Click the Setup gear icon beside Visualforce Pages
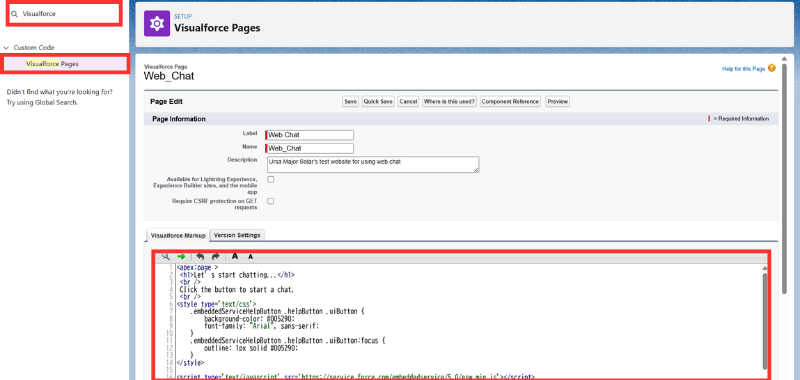This screenshot has height=380, width=800. [157, 23]
